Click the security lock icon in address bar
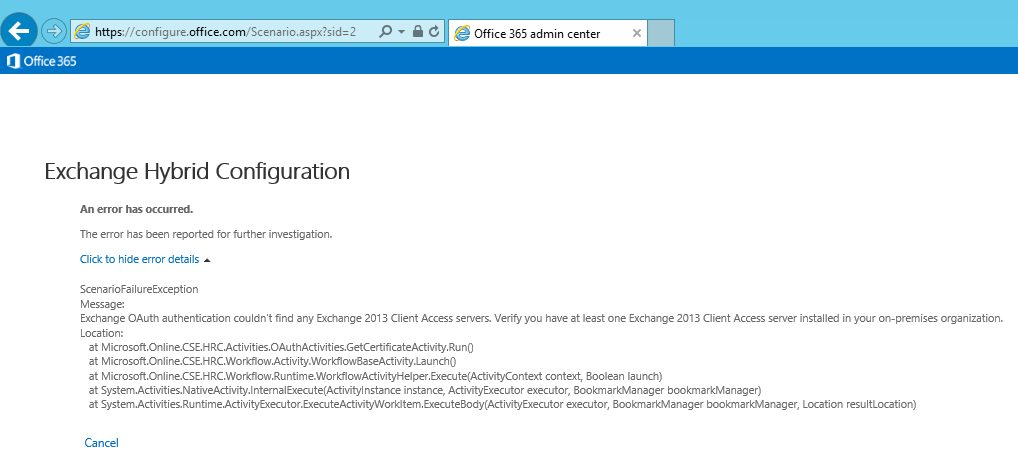This screenshot has width=1018, height=470. point(418,31)
